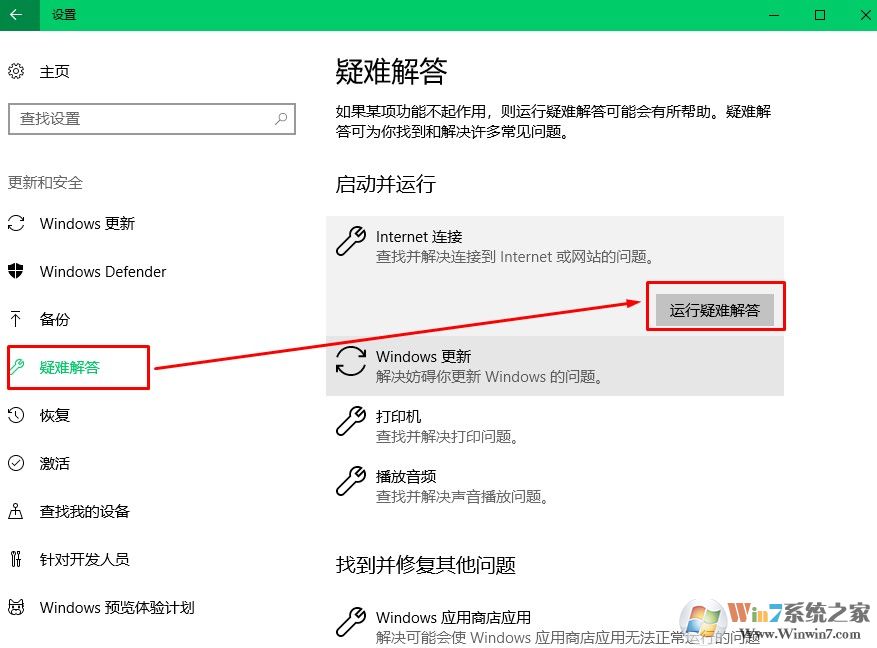Minimize the 设置 window

coord(774,15)
